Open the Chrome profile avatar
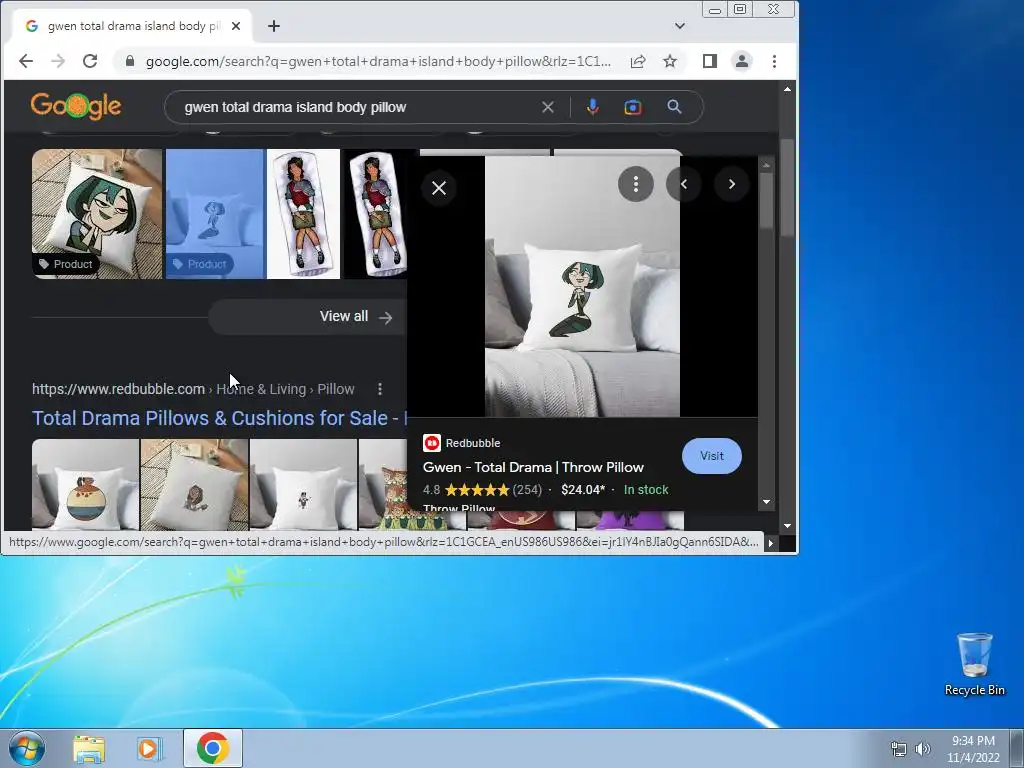The height and width of the screenshot is (768, 1024). (742, 61)
